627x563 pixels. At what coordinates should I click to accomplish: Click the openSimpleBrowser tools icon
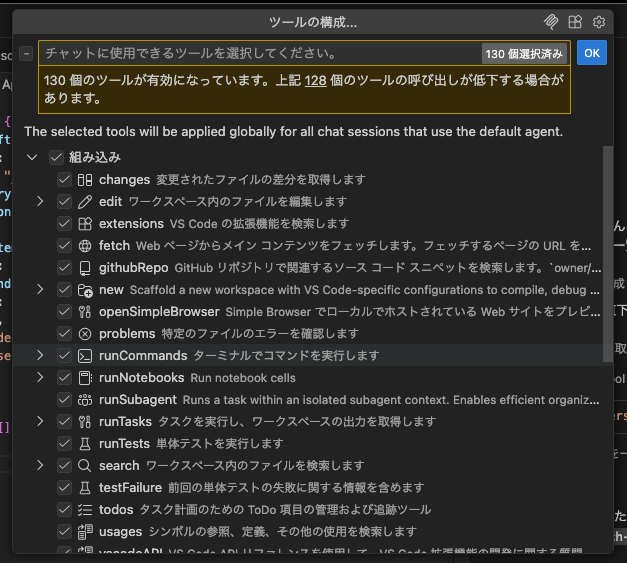(85, 312)
